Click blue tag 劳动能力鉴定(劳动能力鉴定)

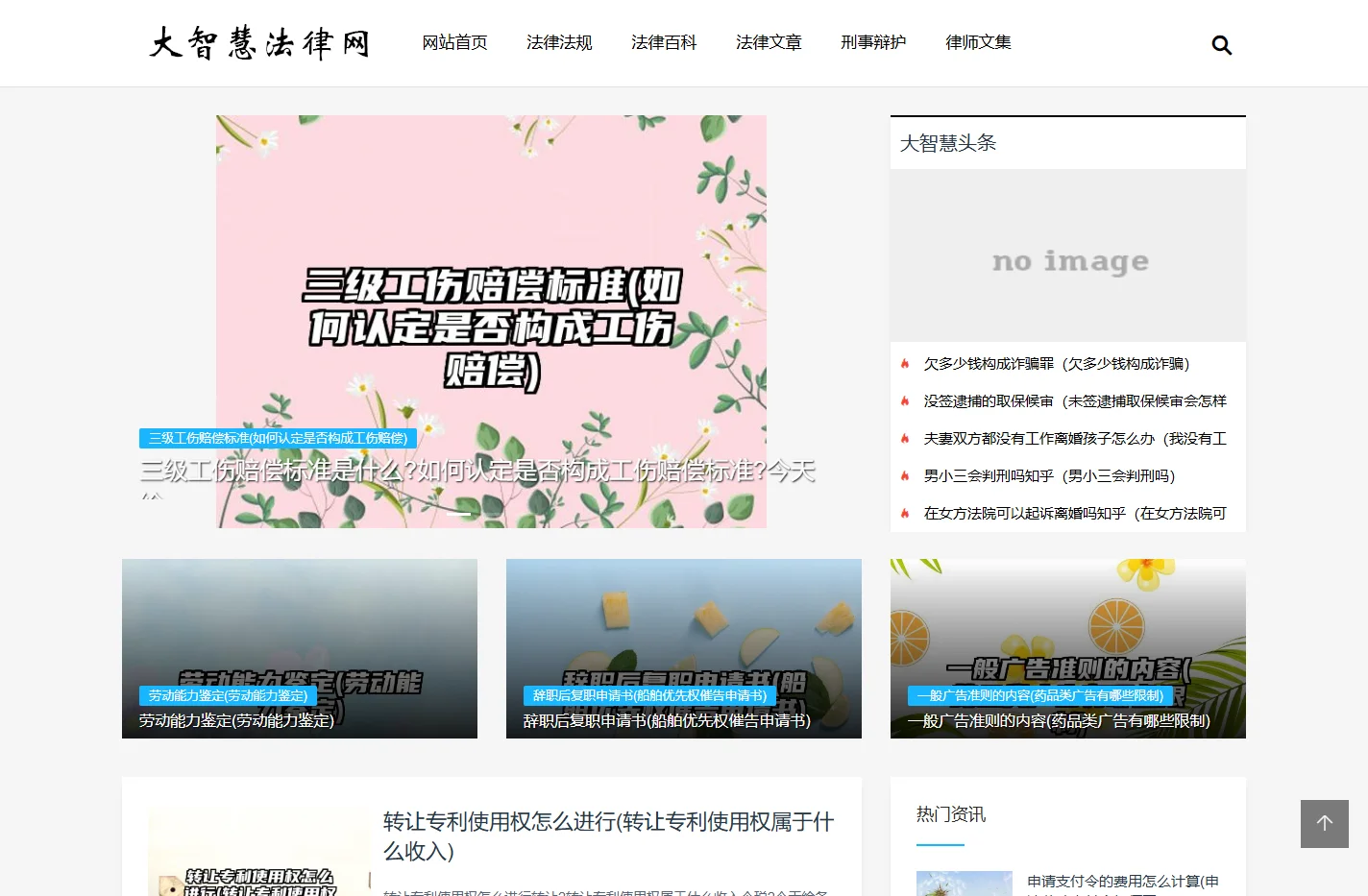point(228,695)
